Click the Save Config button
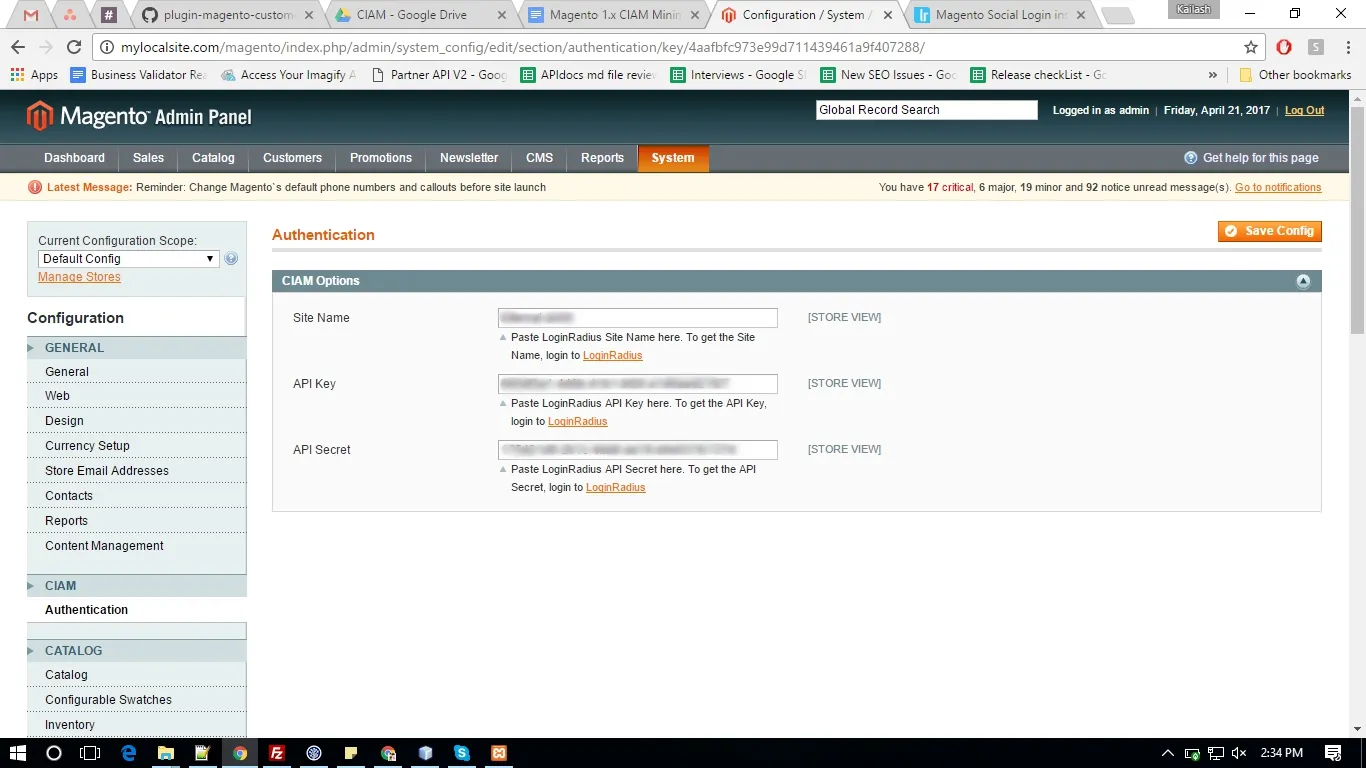The width and height of the screenshot is (1366, 768). coord(1269,231)
